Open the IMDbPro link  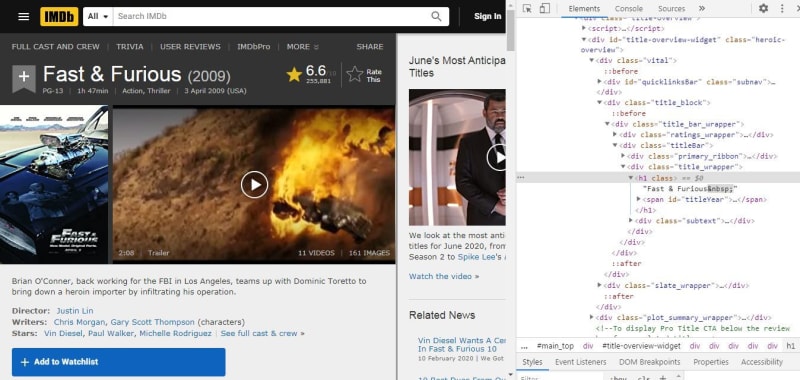tap(254, 46)
